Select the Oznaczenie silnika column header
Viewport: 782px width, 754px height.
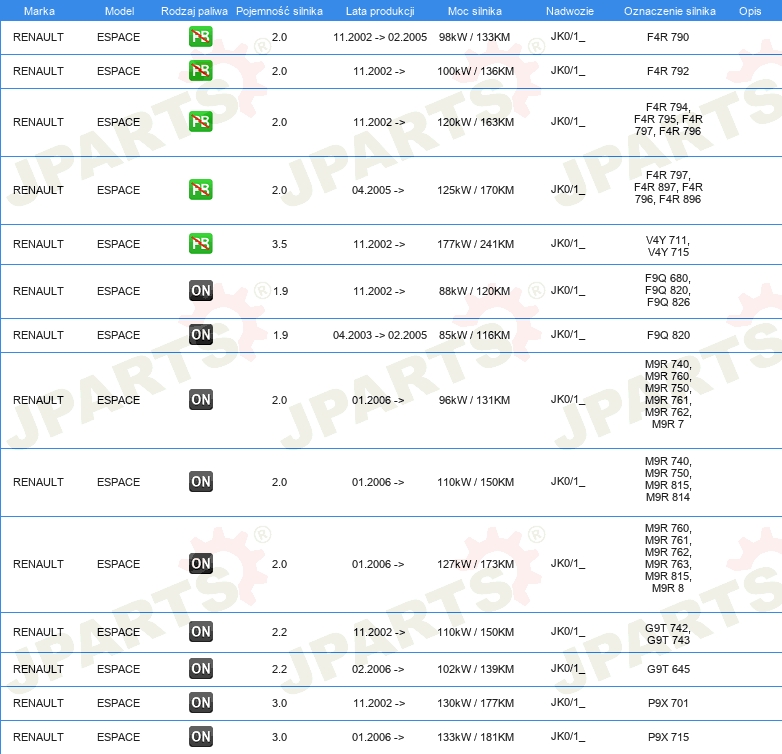pyautogui.click(x=670, y=11)
